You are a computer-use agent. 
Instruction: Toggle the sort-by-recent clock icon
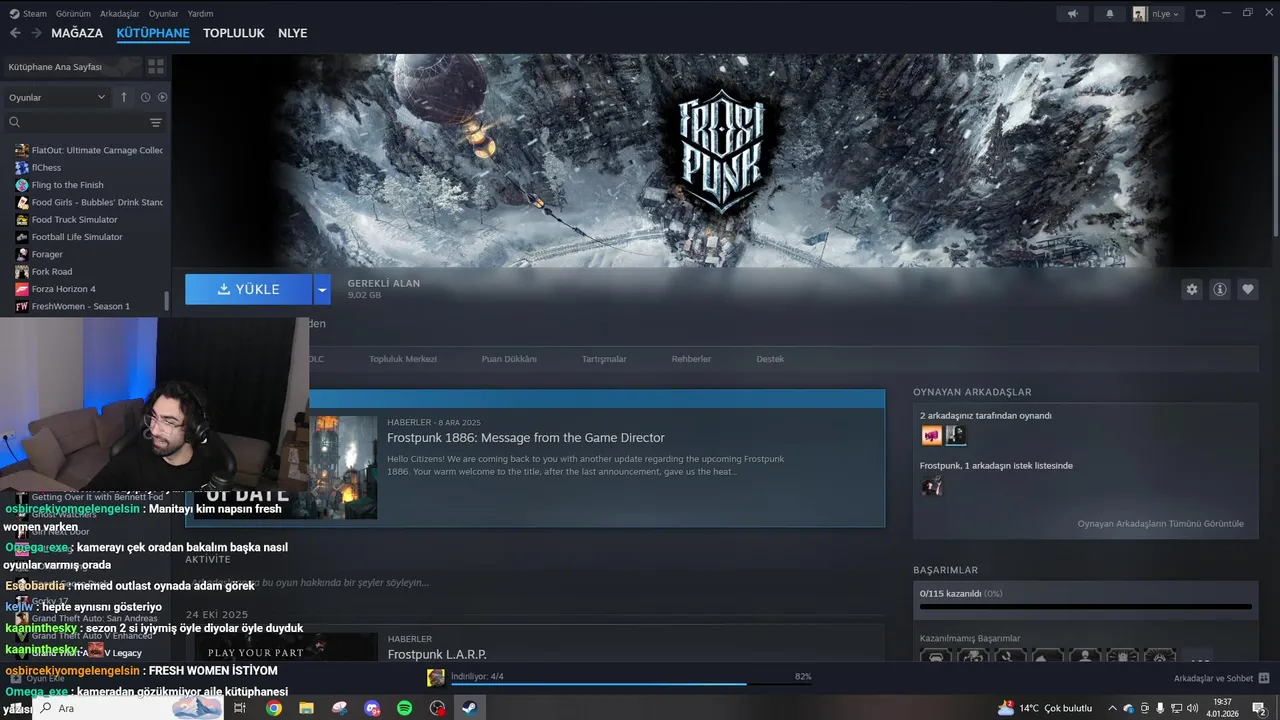pos(145,97)
